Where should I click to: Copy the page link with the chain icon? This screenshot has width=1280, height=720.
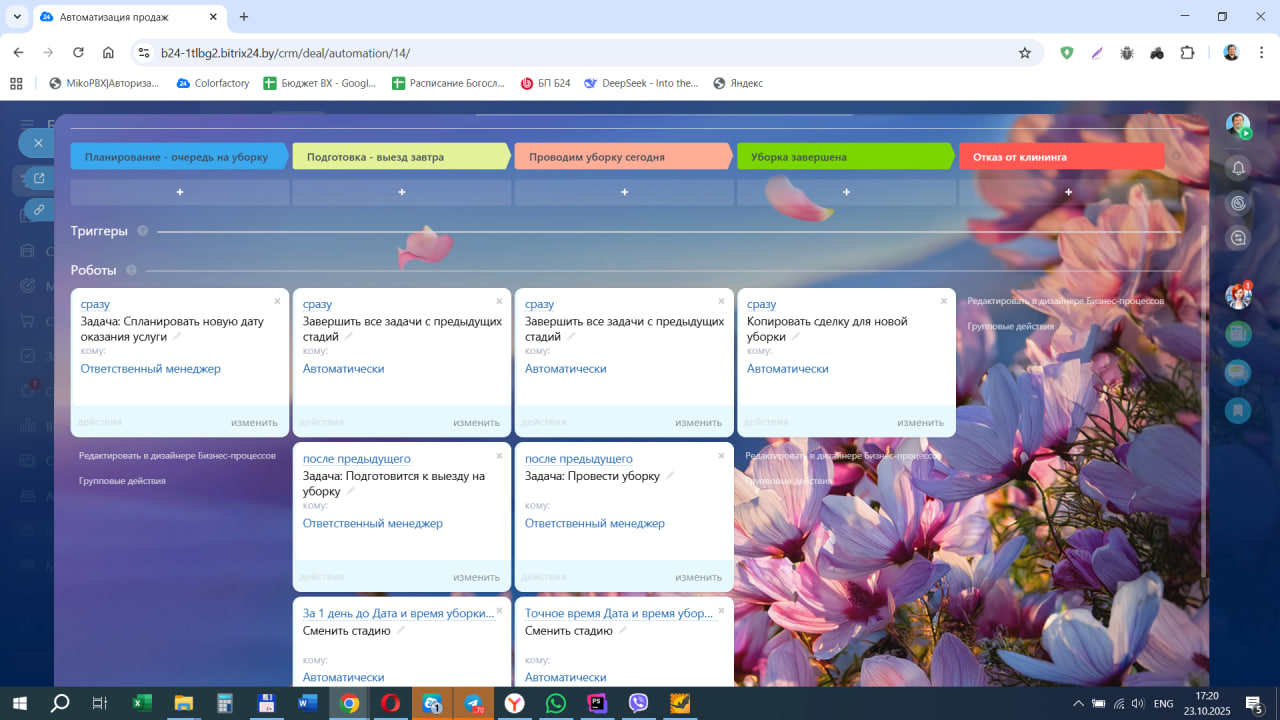pos(39,210)
